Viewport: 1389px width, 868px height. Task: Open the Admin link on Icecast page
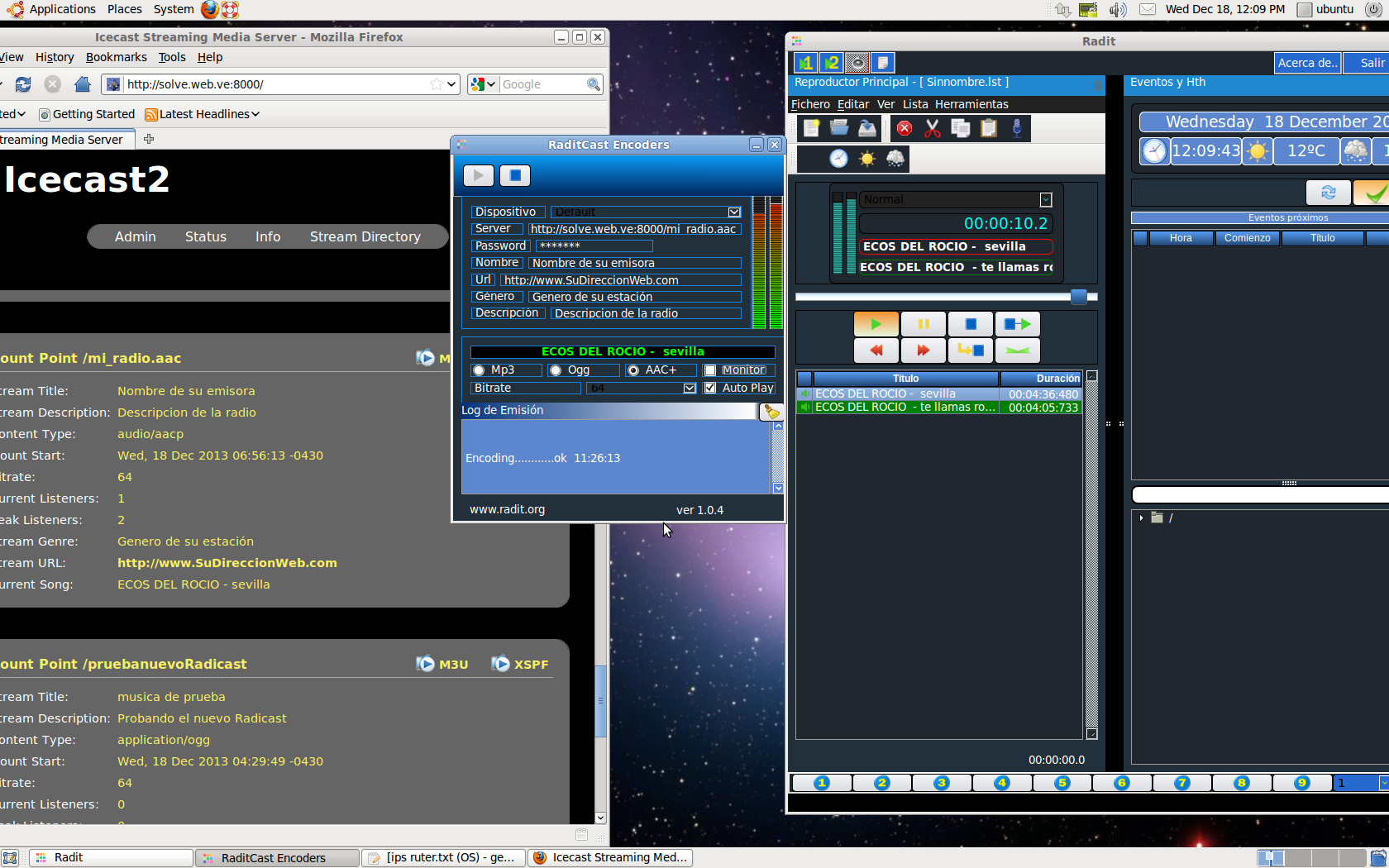pyautogui.click(x=136, y=236)
